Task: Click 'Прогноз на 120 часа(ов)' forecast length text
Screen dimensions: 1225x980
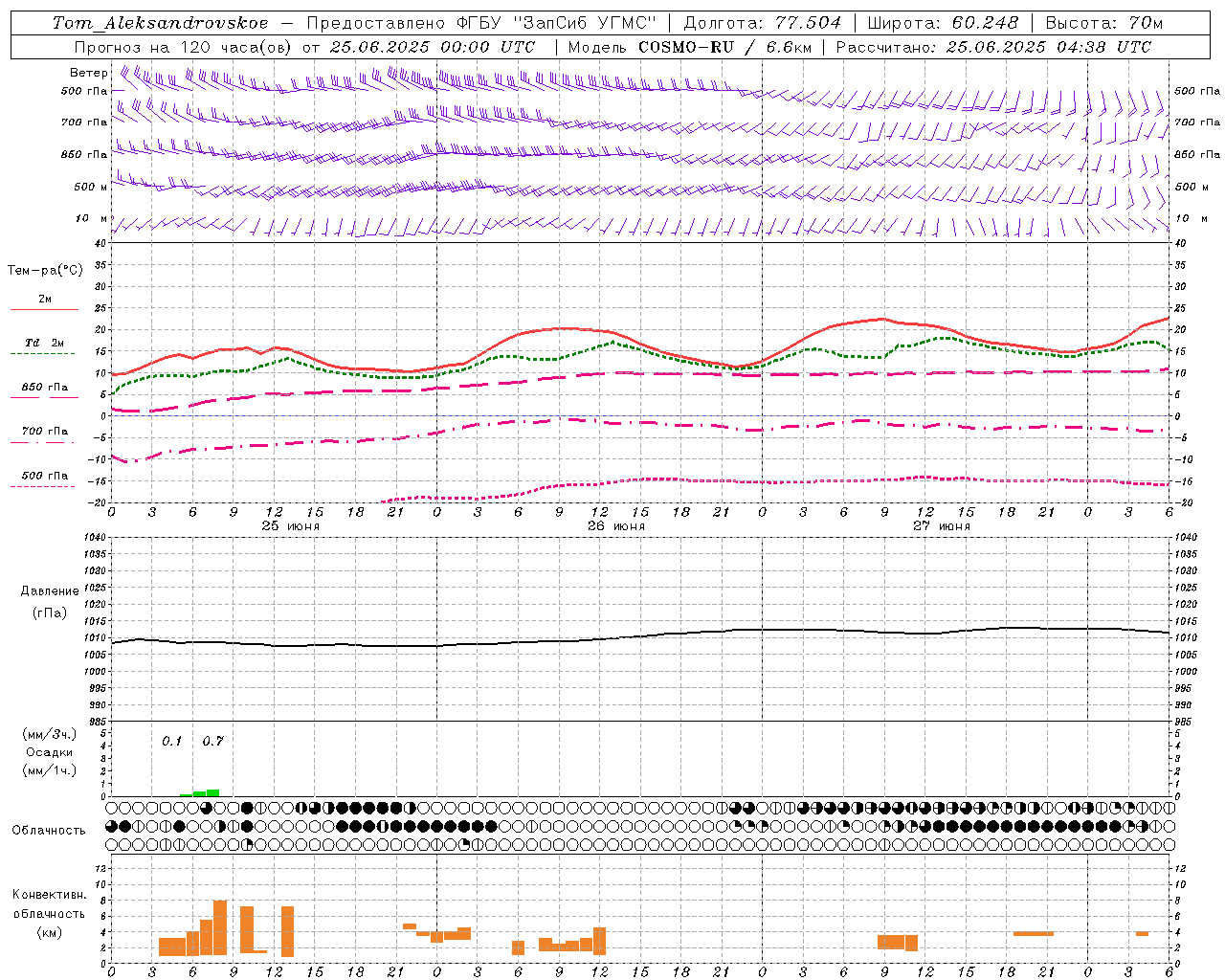Action: pyautogui.click(x=184, y=47)
